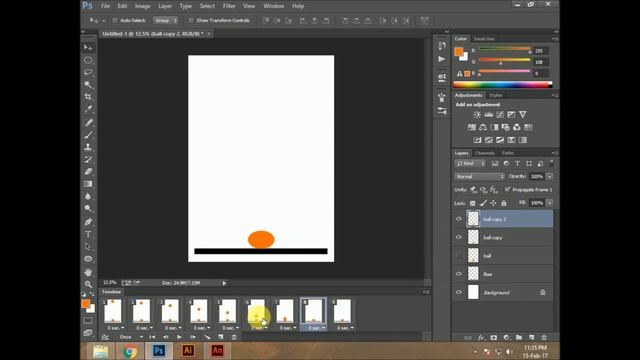Open Chrome from the taskbar
The height and width of the screenshot is (360, 640).
coord(129,351)
